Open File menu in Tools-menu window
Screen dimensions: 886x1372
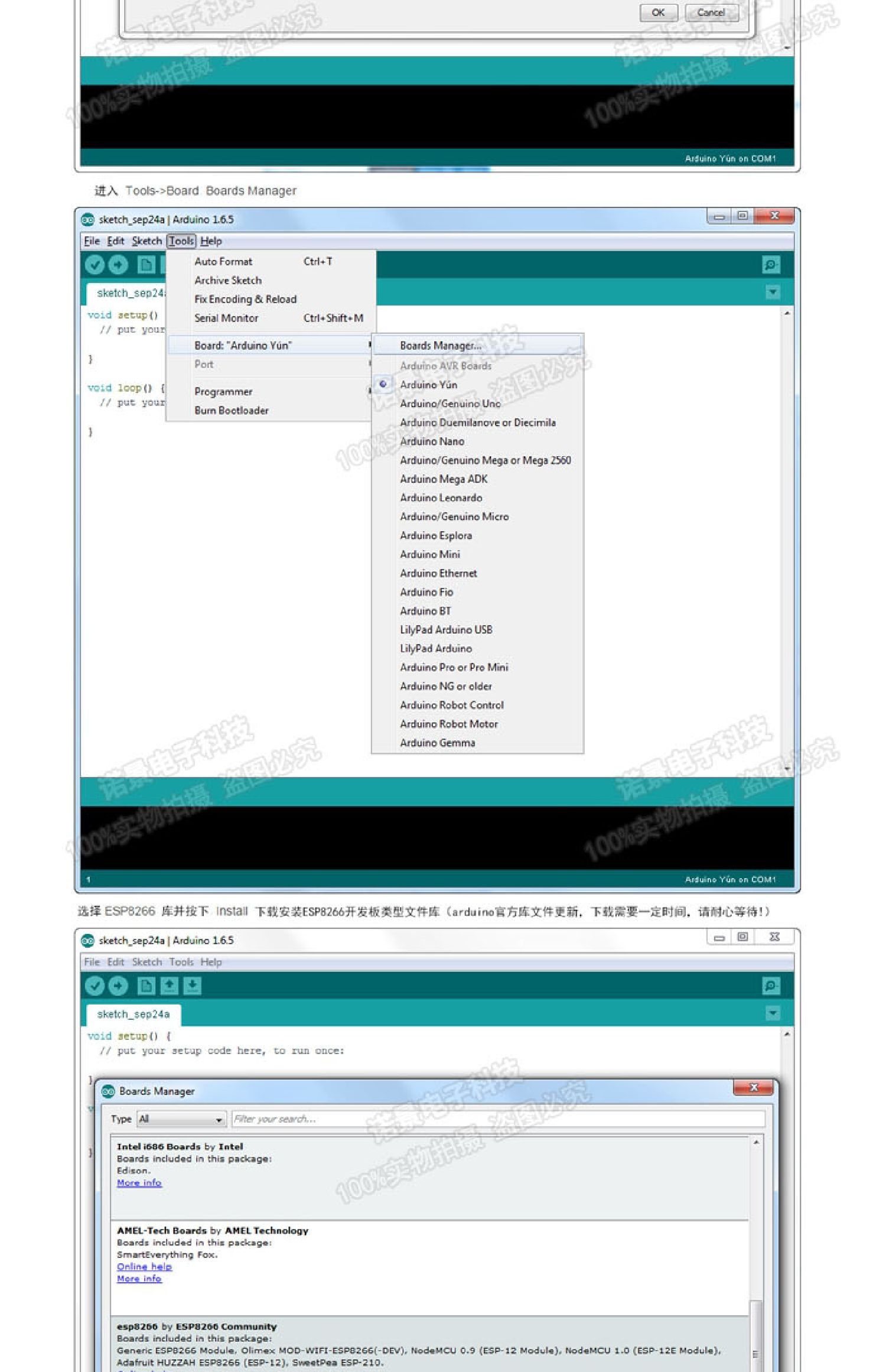92,241
